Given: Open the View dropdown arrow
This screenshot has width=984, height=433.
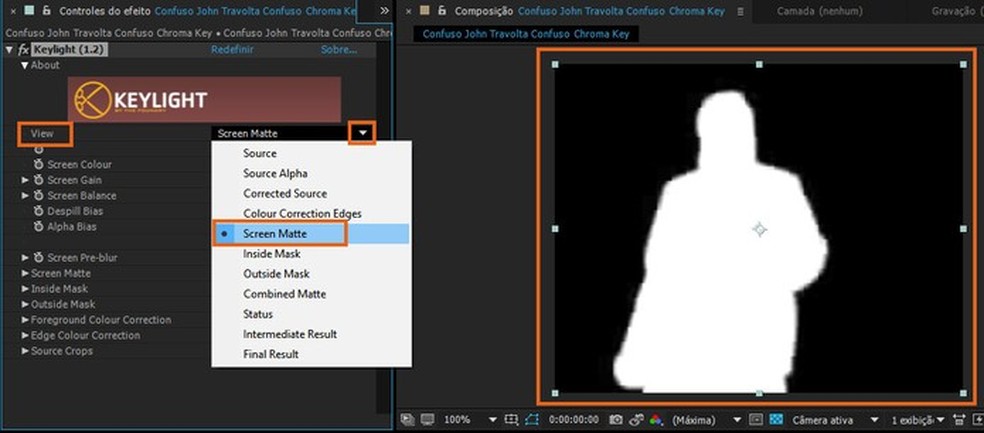Looking at the screenshot, I should click(362, 133).
